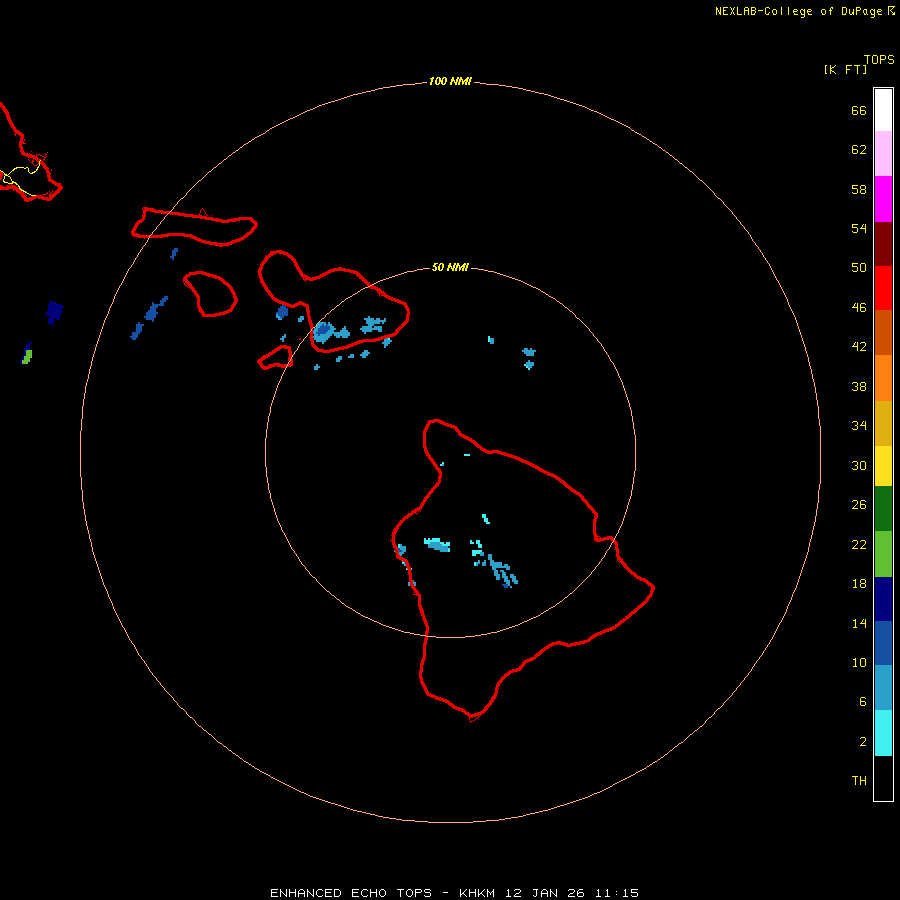Click the light green 26 kft legend swatch

pyautogui.click(x=883, y=554)
